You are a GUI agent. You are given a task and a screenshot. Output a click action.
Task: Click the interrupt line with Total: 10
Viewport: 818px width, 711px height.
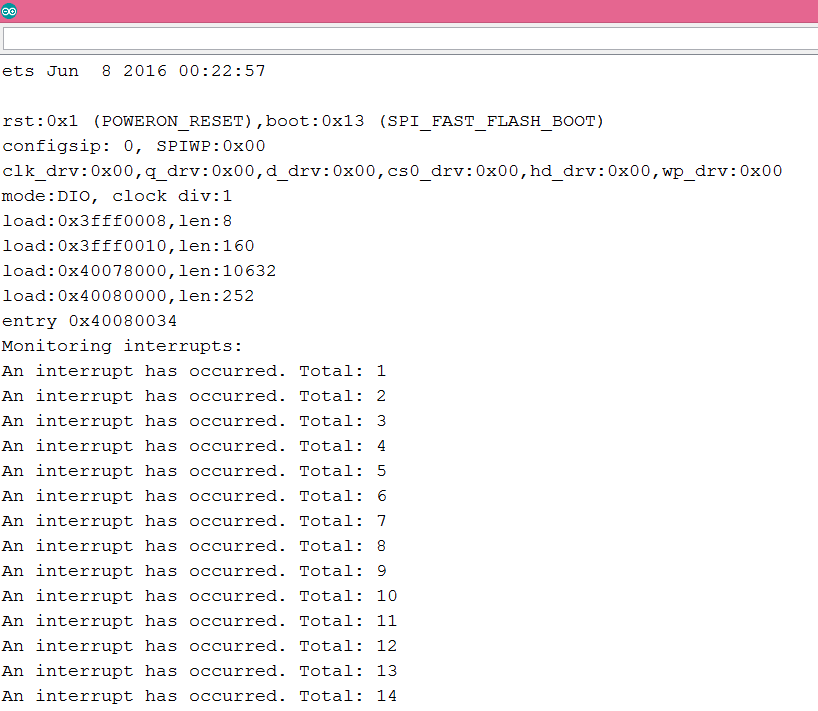click(200, 597)
